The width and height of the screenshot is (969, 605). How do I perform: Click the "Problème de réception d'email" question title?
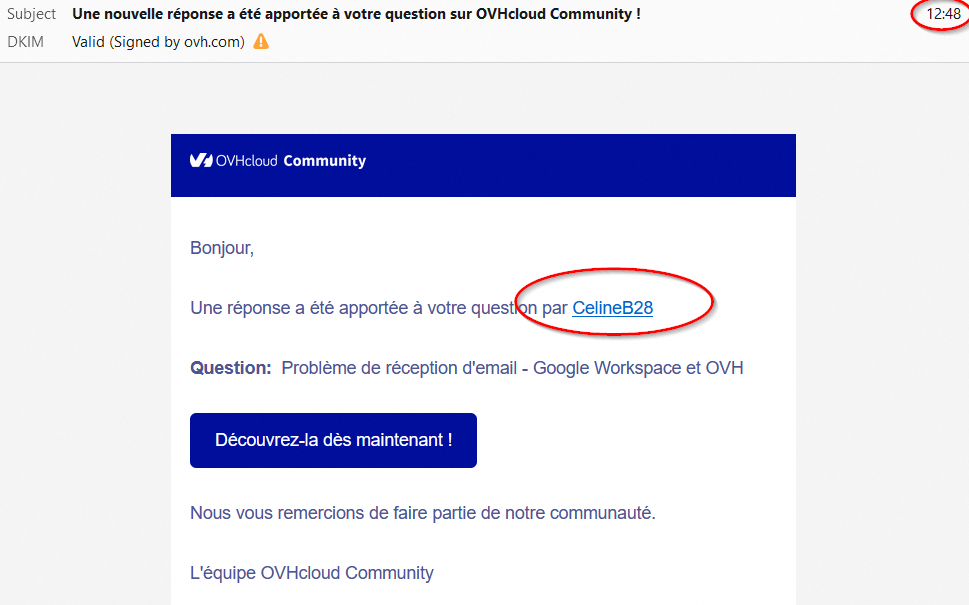(398, 368)
